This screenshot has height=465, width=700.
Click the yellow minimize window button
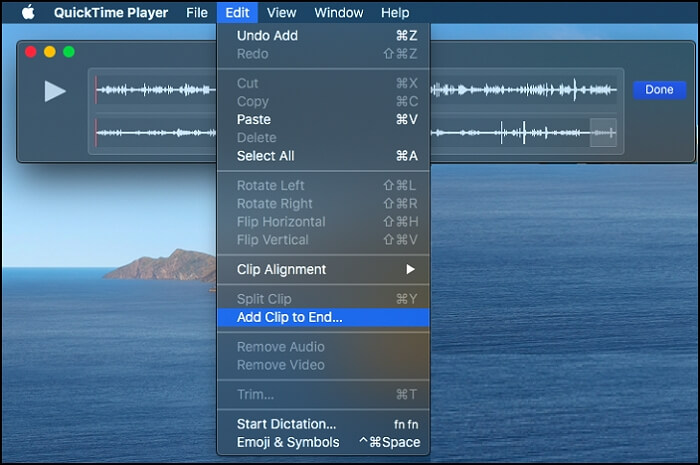(x=50, y=51)
